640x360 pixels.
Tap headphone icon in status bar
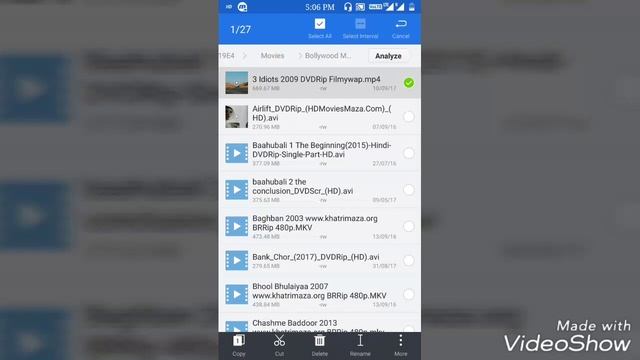[x=348, y=7]
